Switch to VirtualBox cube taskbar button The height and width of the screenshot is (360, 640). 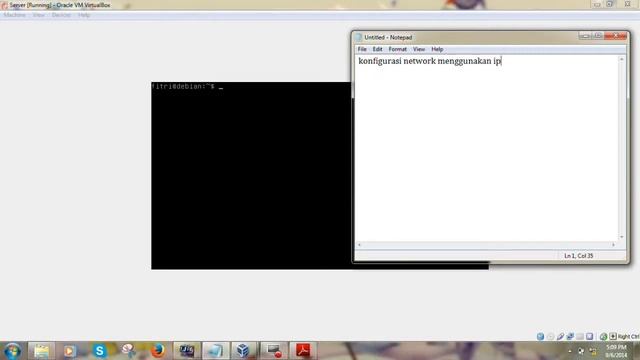[x=244, y=351]
